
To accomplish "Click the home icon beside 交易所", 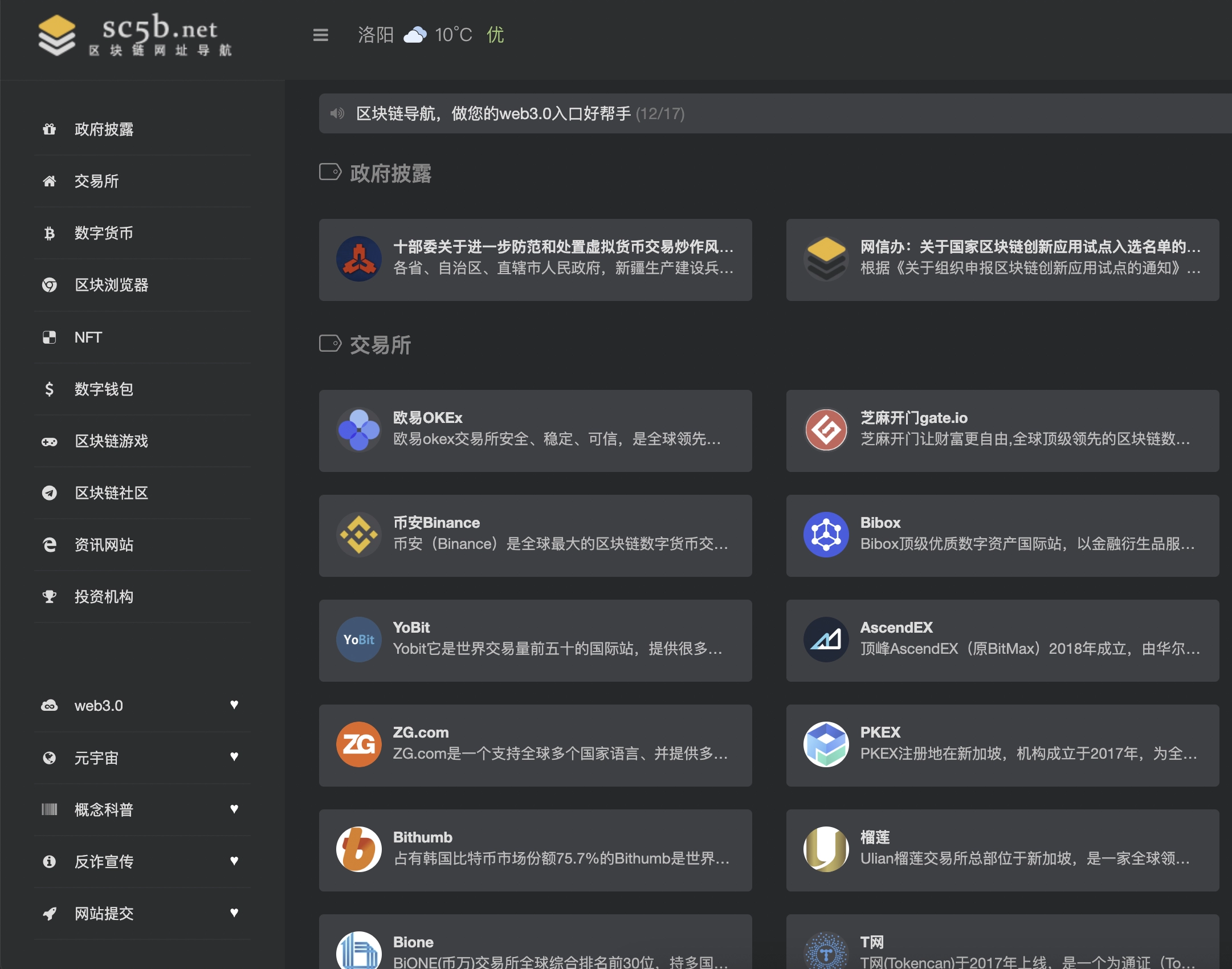I will click(50, 181).
